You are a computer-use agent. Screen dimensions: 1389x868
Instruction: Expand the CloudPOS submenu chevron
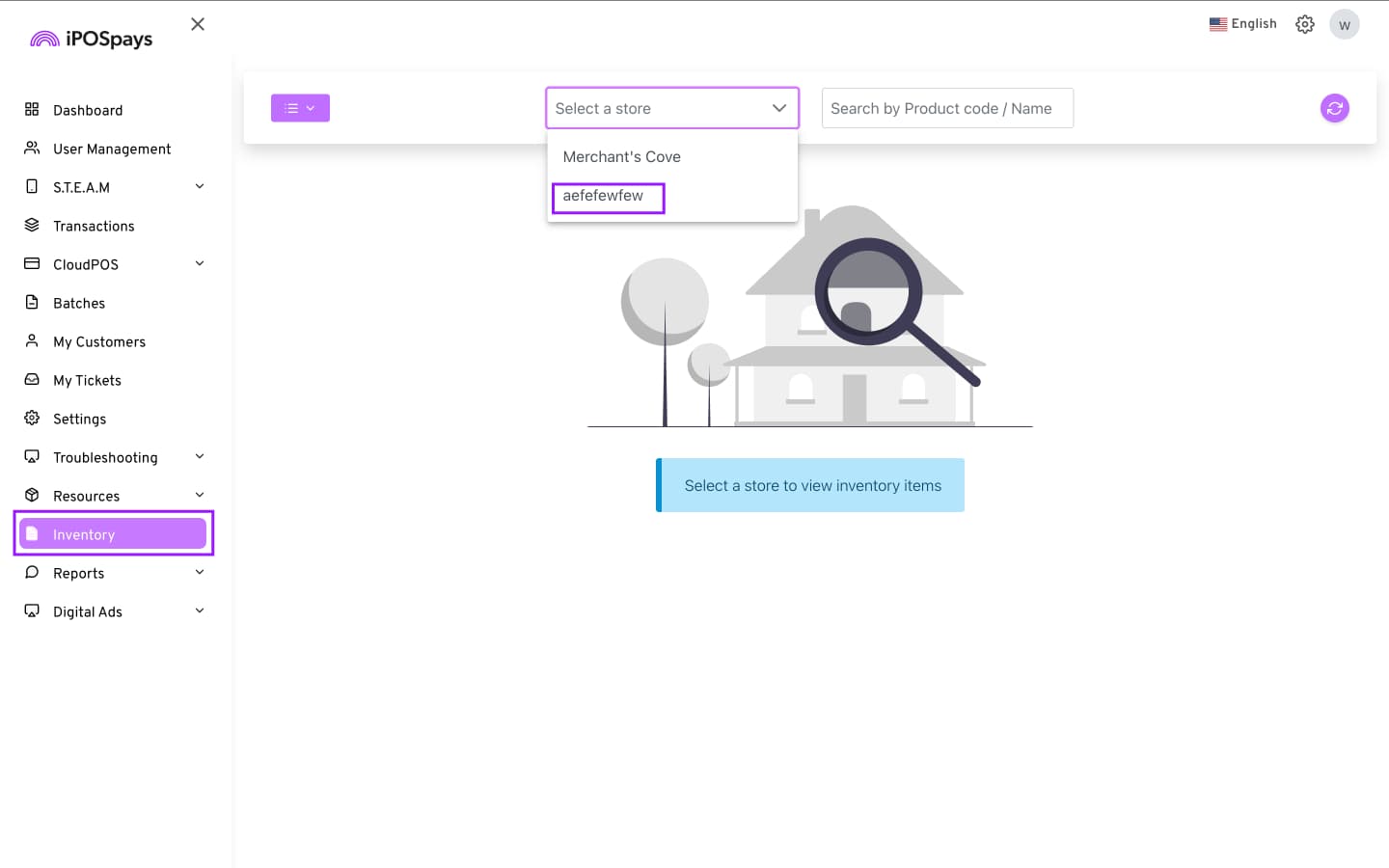click(200, 263)
